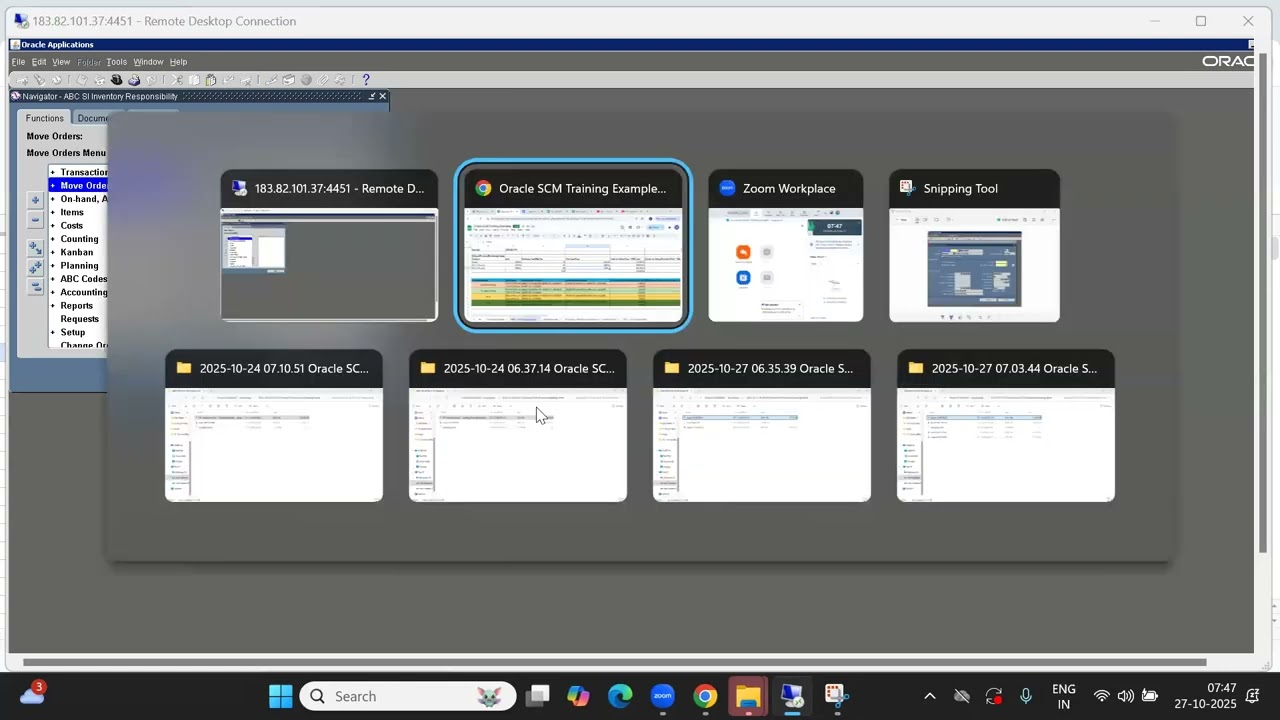Switch to the Documents tab in Navigator
Image resolution: width=1280 pixels, height=720 pixels.
[92, 118]
